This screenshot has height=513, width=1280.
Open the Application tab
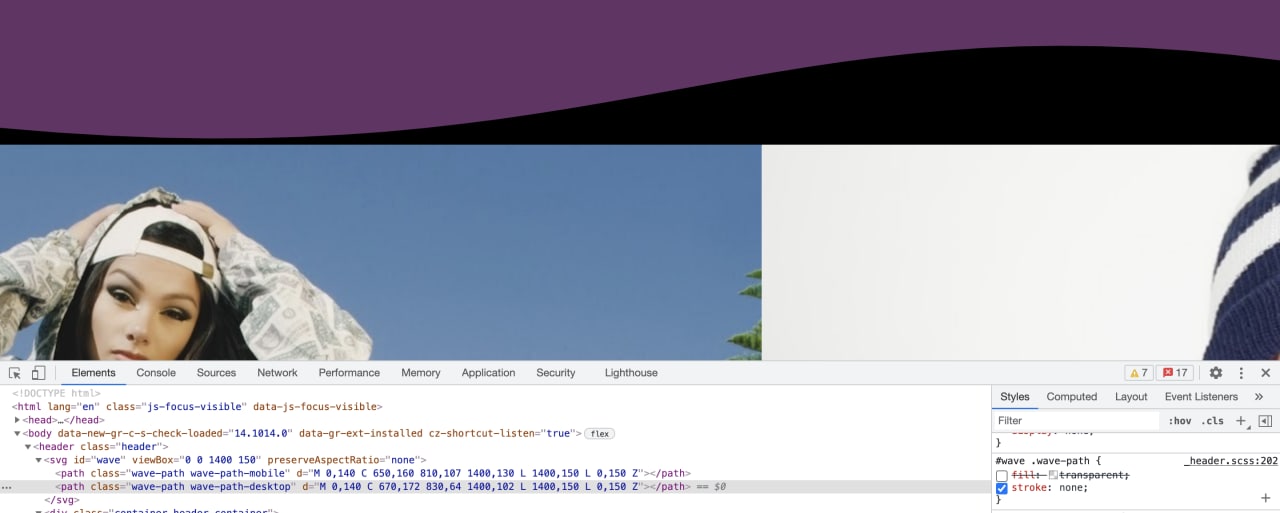pyautogui.click(x=488, y=373)
